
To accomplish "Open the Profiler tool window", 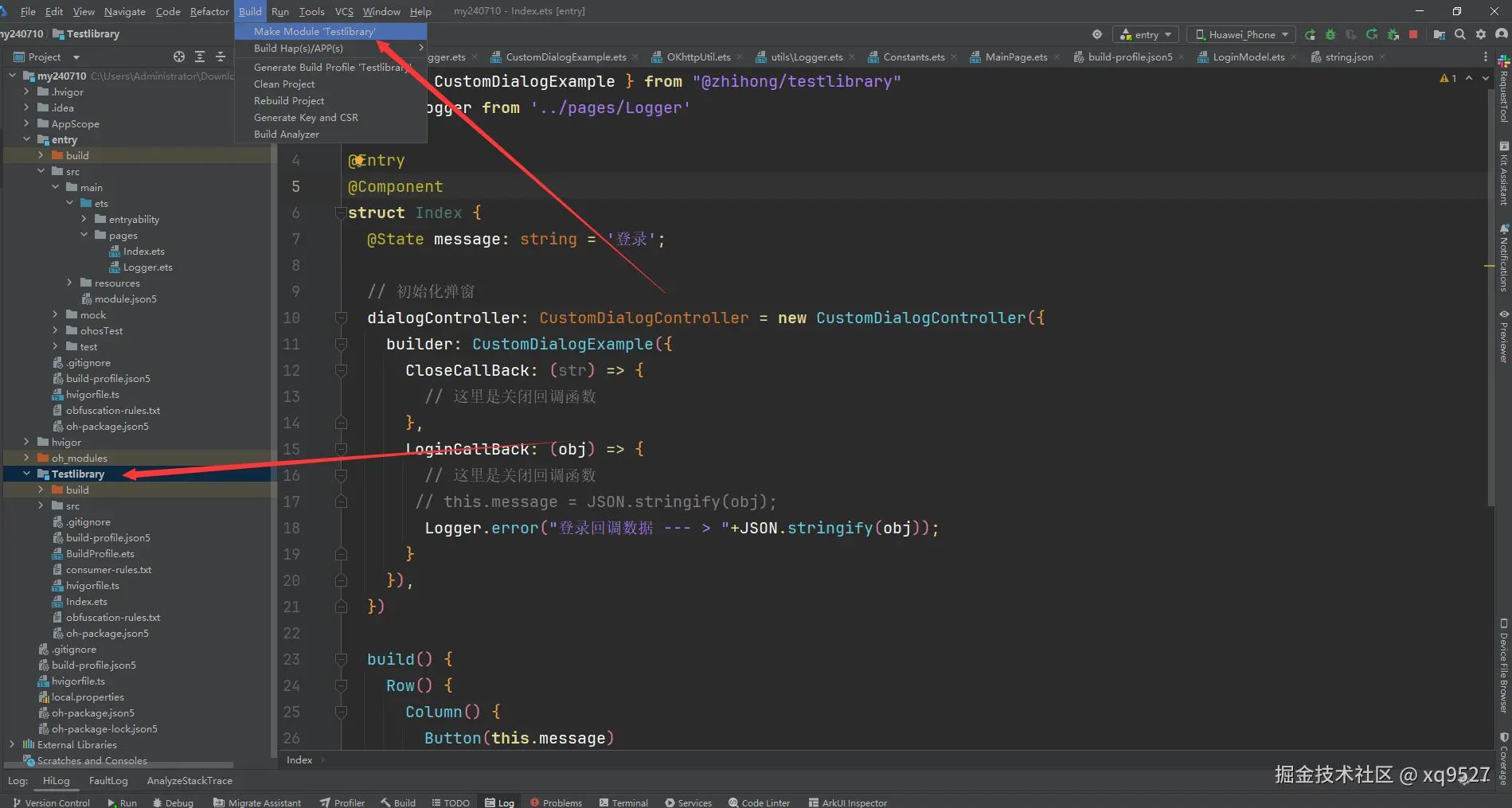I will 342,802.
